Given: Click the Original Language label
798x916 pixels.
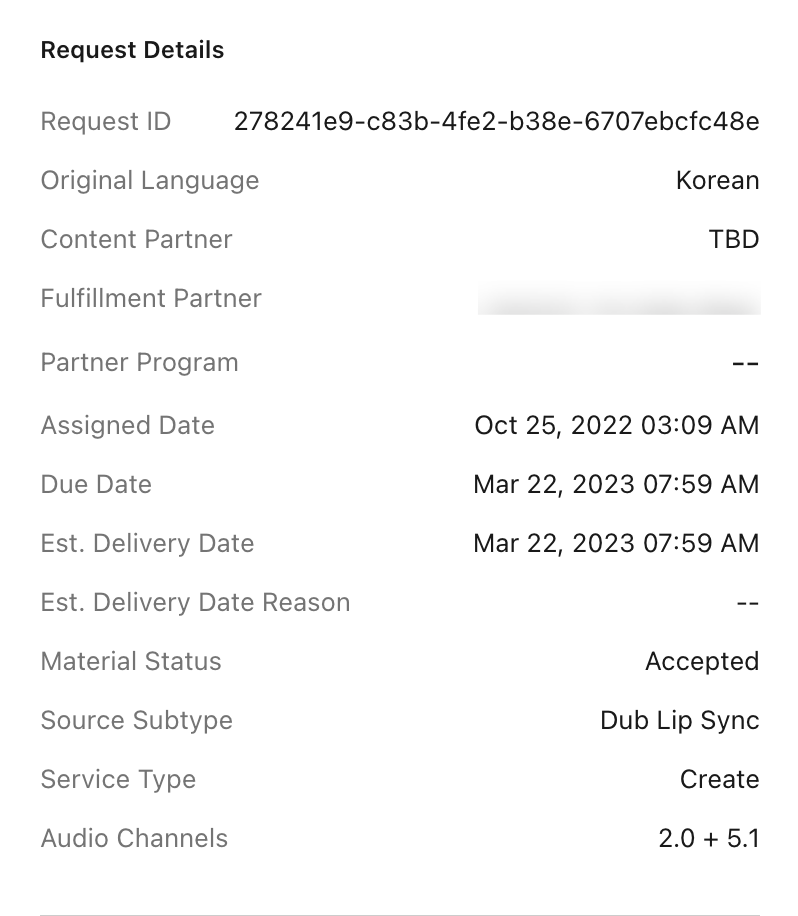Looking at the screenshot, I should pyautogui.click(x=150, y=181).
